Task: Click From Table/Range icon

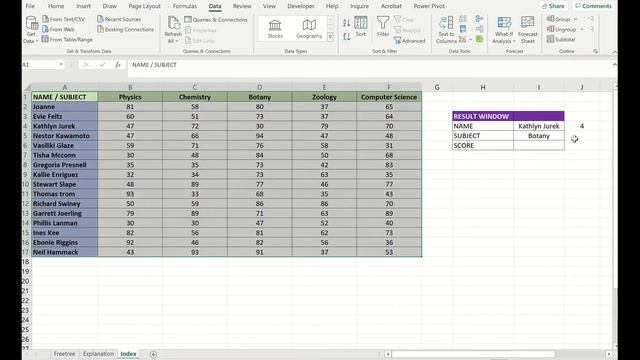Action: [x=45, y=39]
